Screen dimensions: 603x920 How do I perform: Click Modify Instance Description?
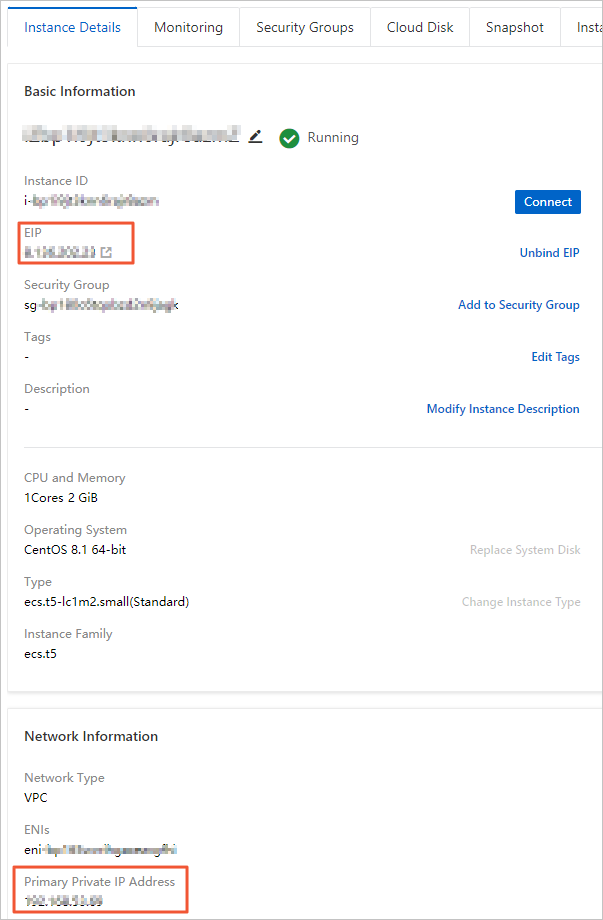coord(503,409)
